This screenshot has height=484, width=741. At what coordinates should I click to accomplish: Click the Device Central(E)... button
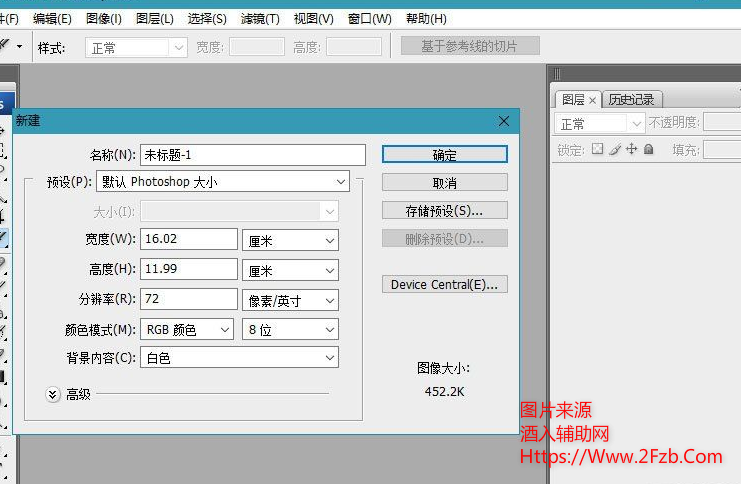point(444,284)
